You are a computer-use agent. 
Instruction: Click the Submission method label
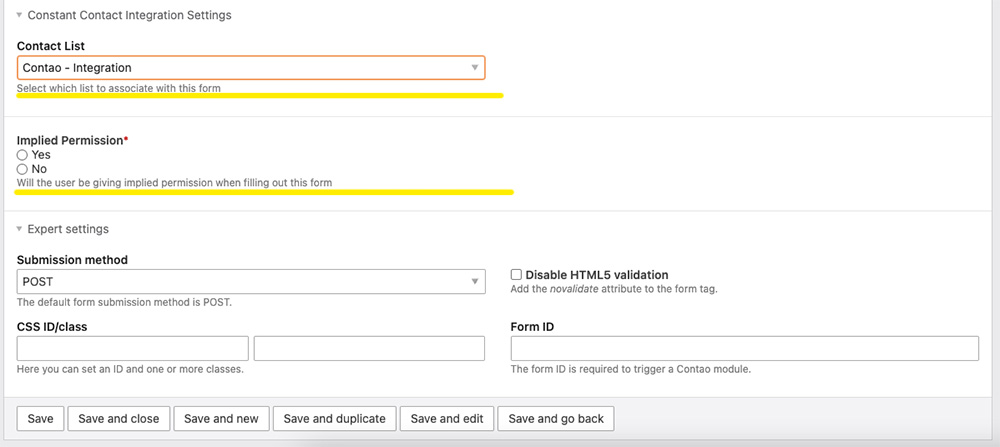(x=73, y=260)
